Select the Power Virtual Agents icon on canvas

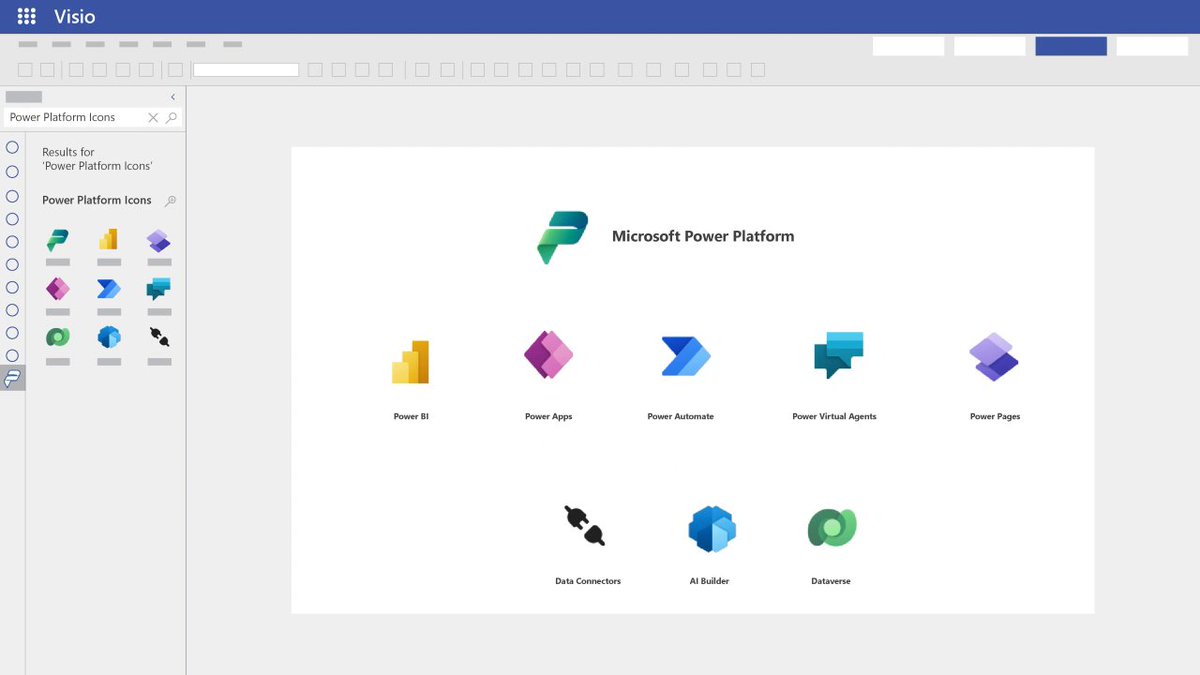click(838, 355)
